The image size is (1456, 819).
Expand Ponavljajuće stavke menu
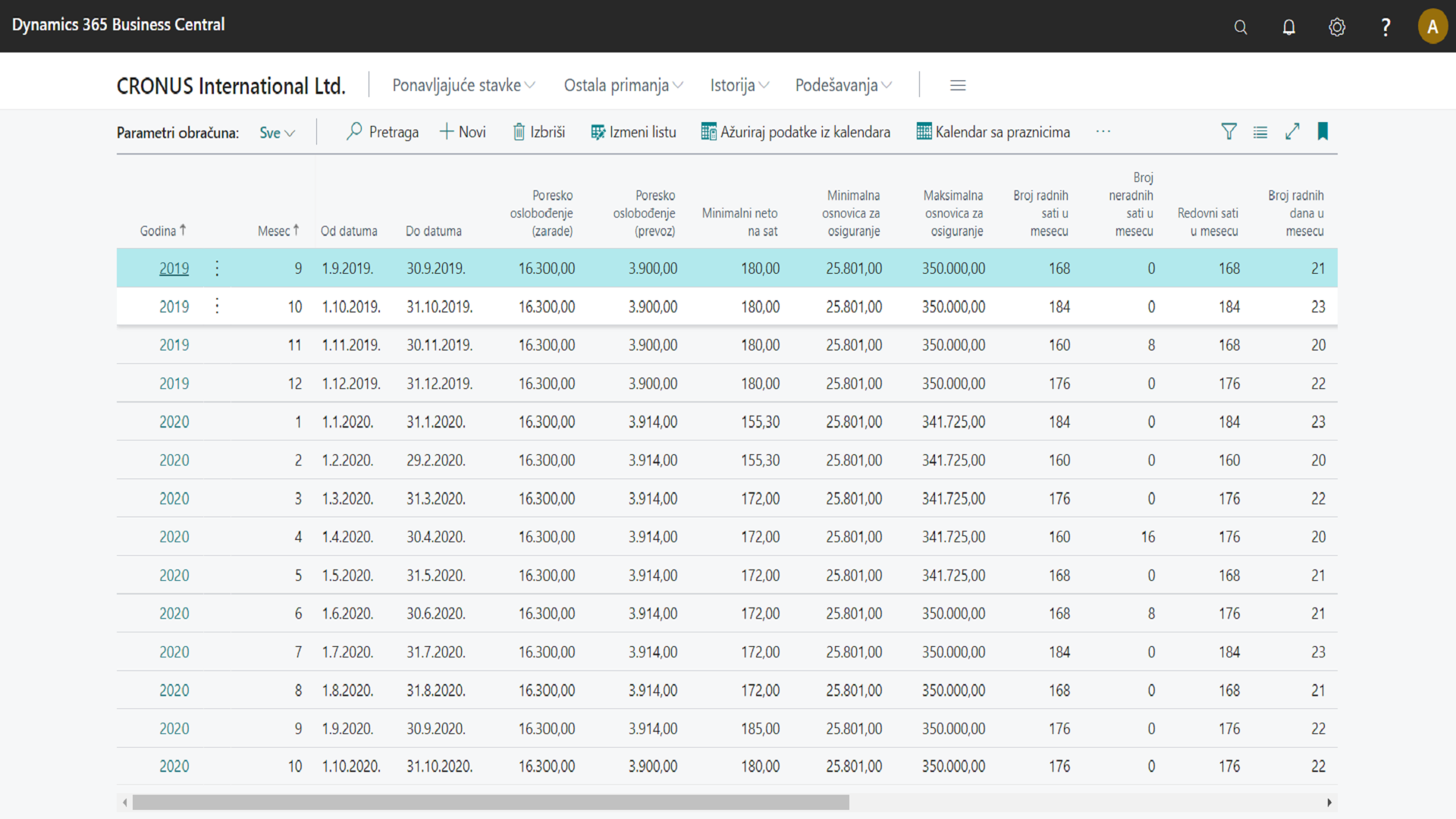[x=463, y=86]
